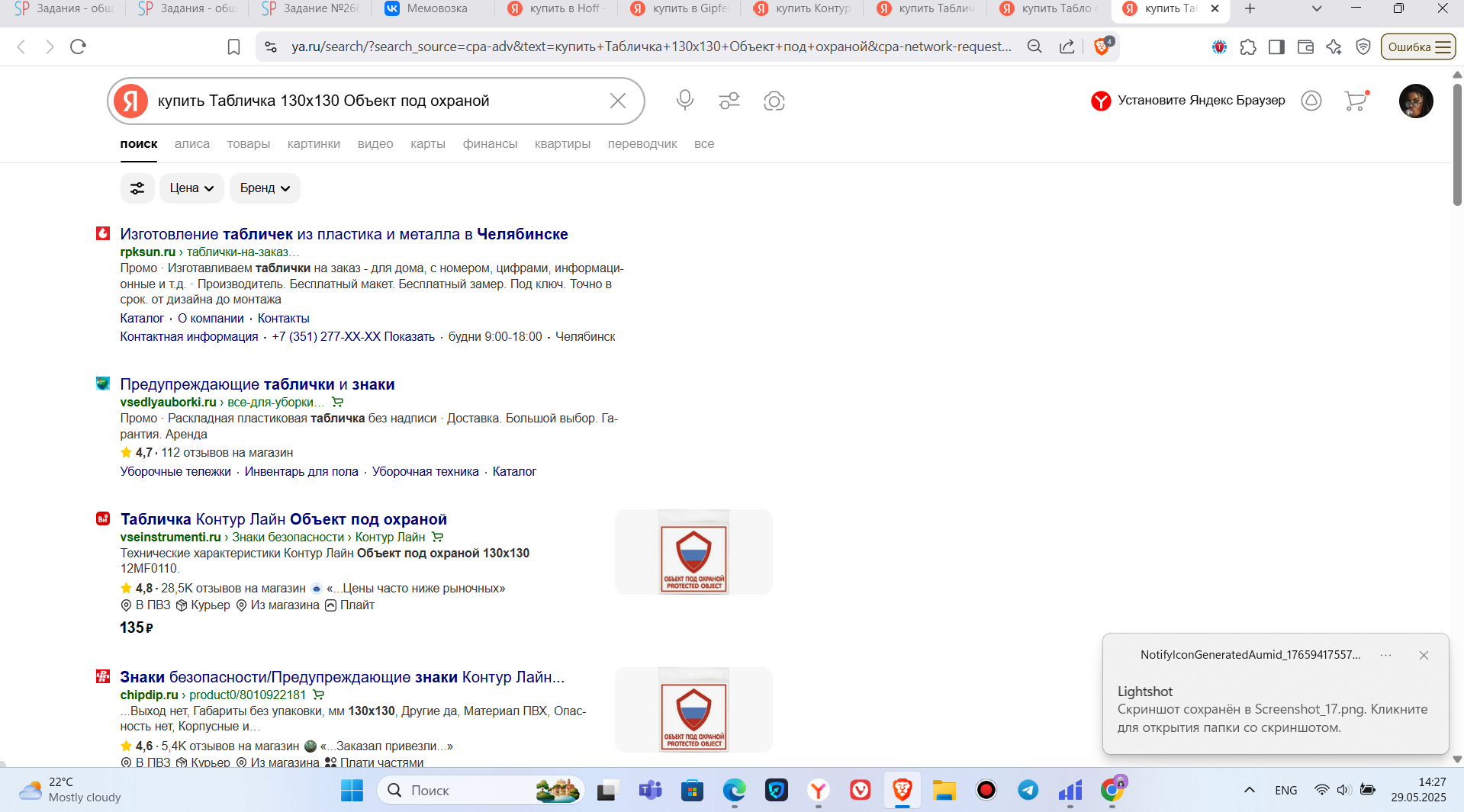Open Предупреждающие таблички и знаки result
Viewport: 1464px width, 812px height.
257,384
